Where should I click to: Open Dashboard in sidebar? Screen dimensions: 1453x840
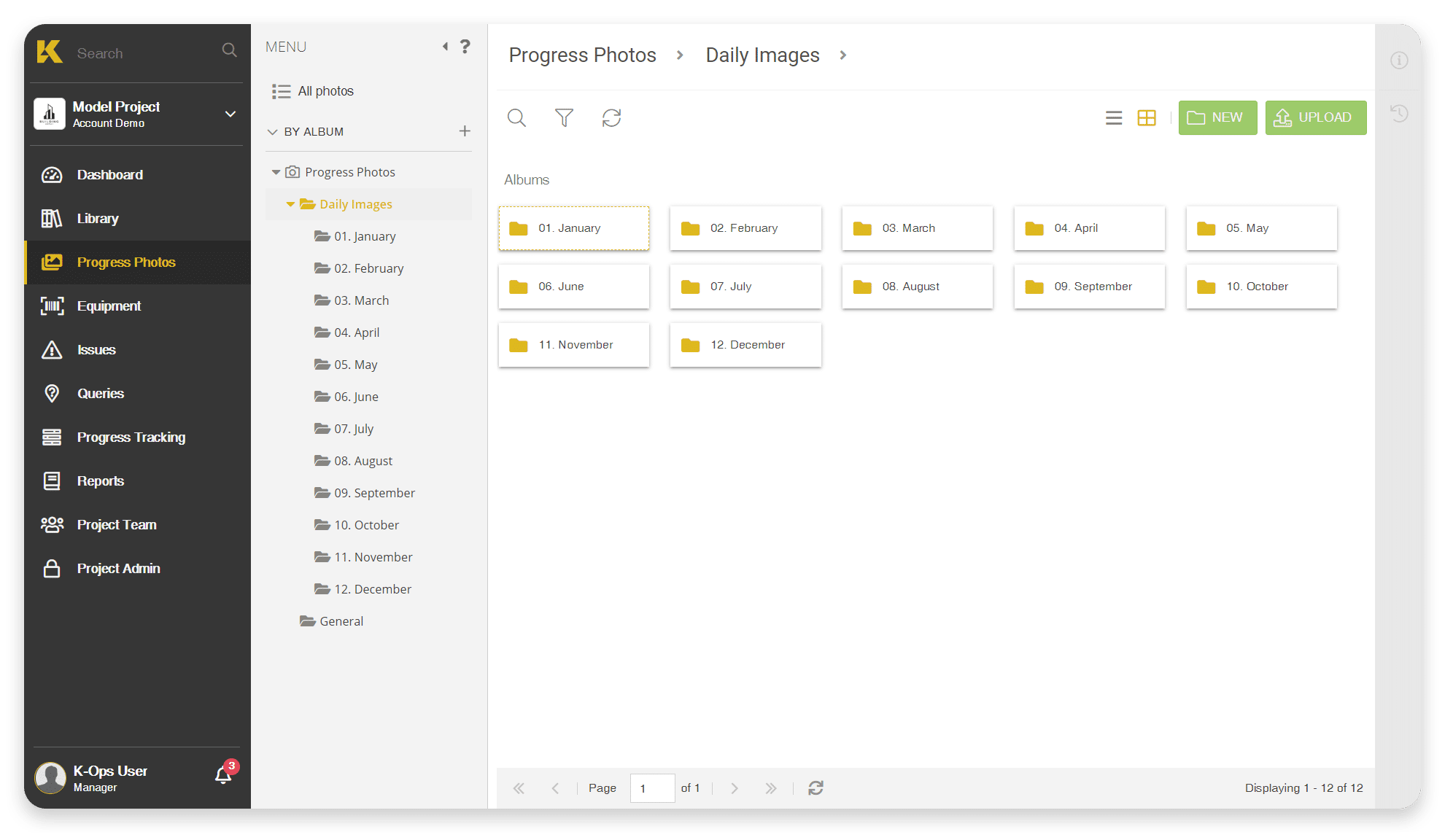tap(137, 175)
